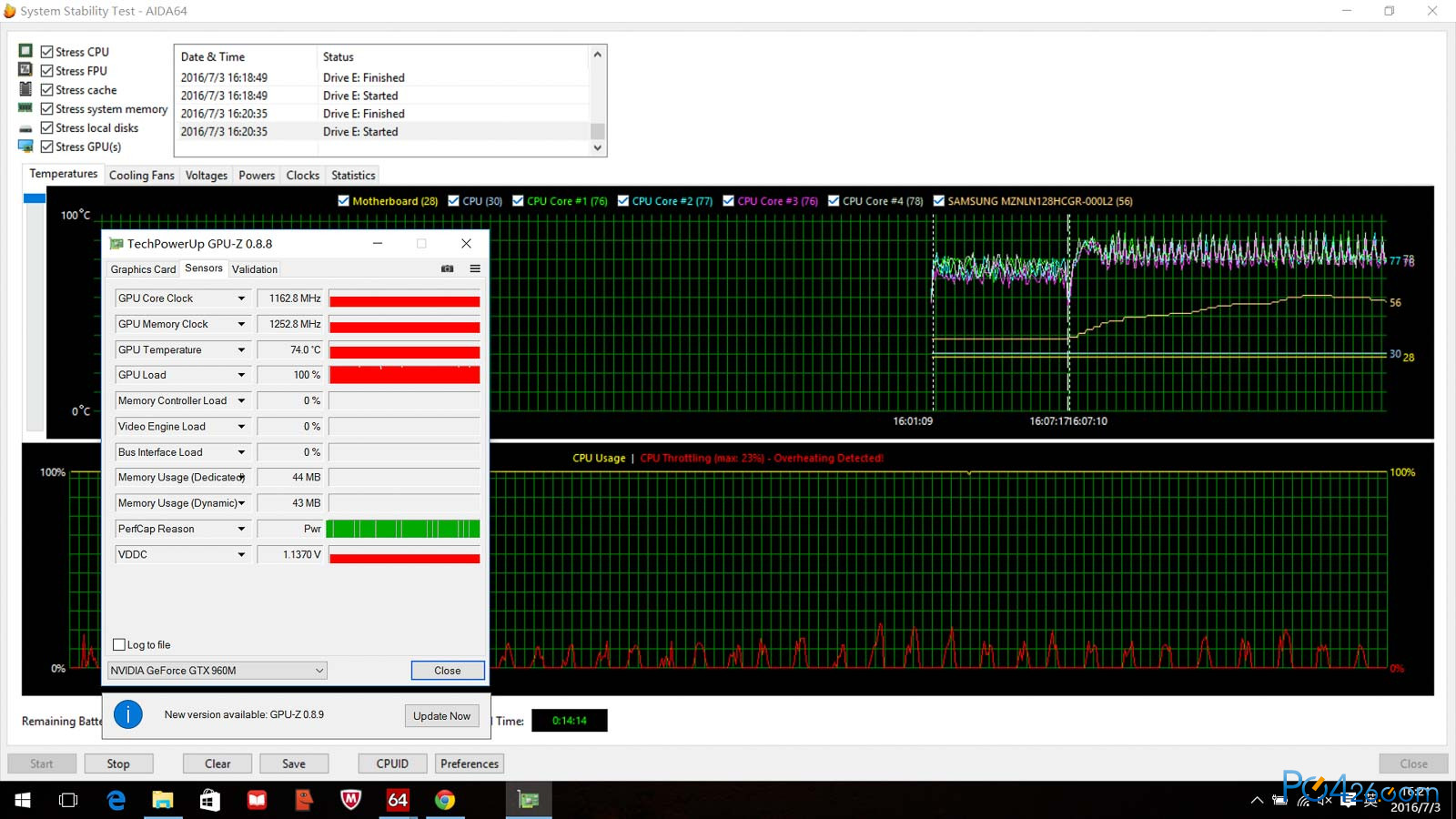Image resolution: width=1456 pixels, height=819 pixels.
Task: Expand VDDC sensor dropdown
Action: click(x=241, y=554)
